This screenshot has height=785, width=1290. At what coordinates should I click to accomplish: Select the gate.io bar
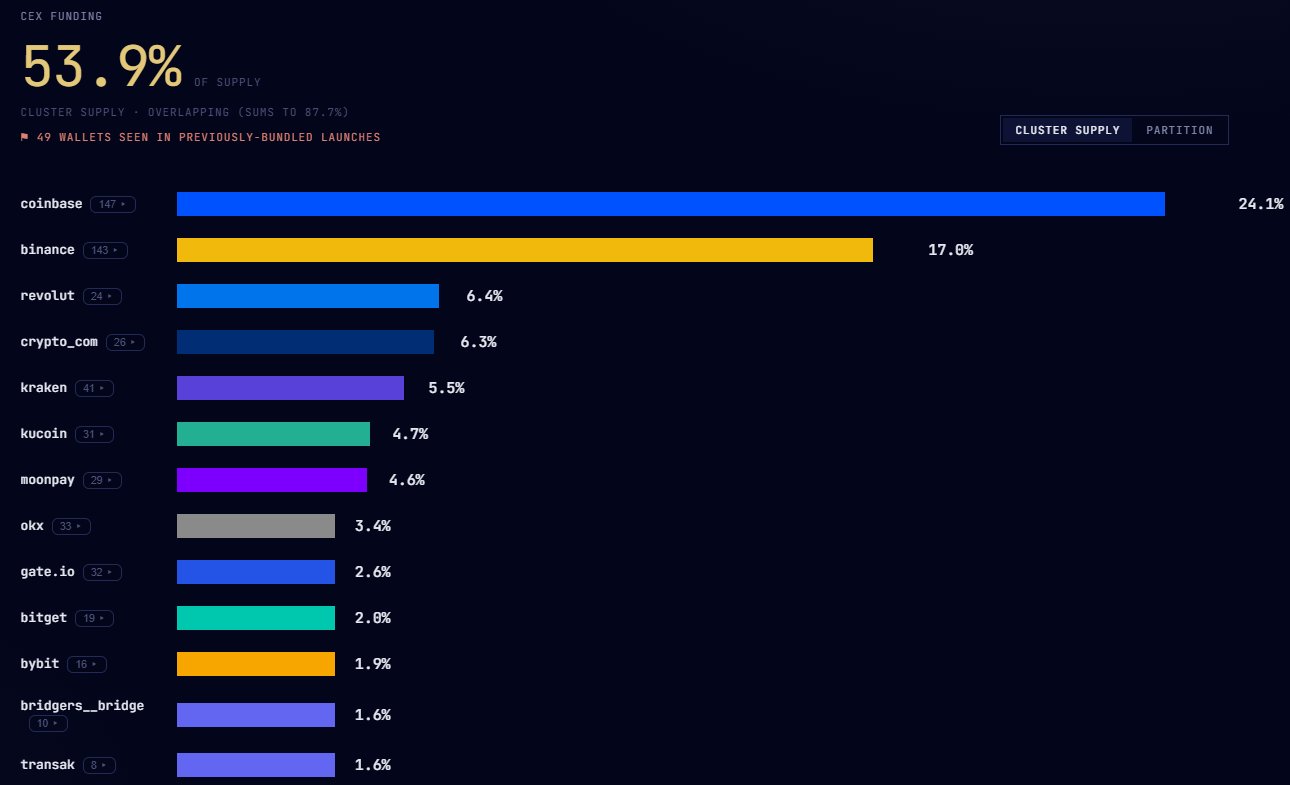tap(256, 572)
